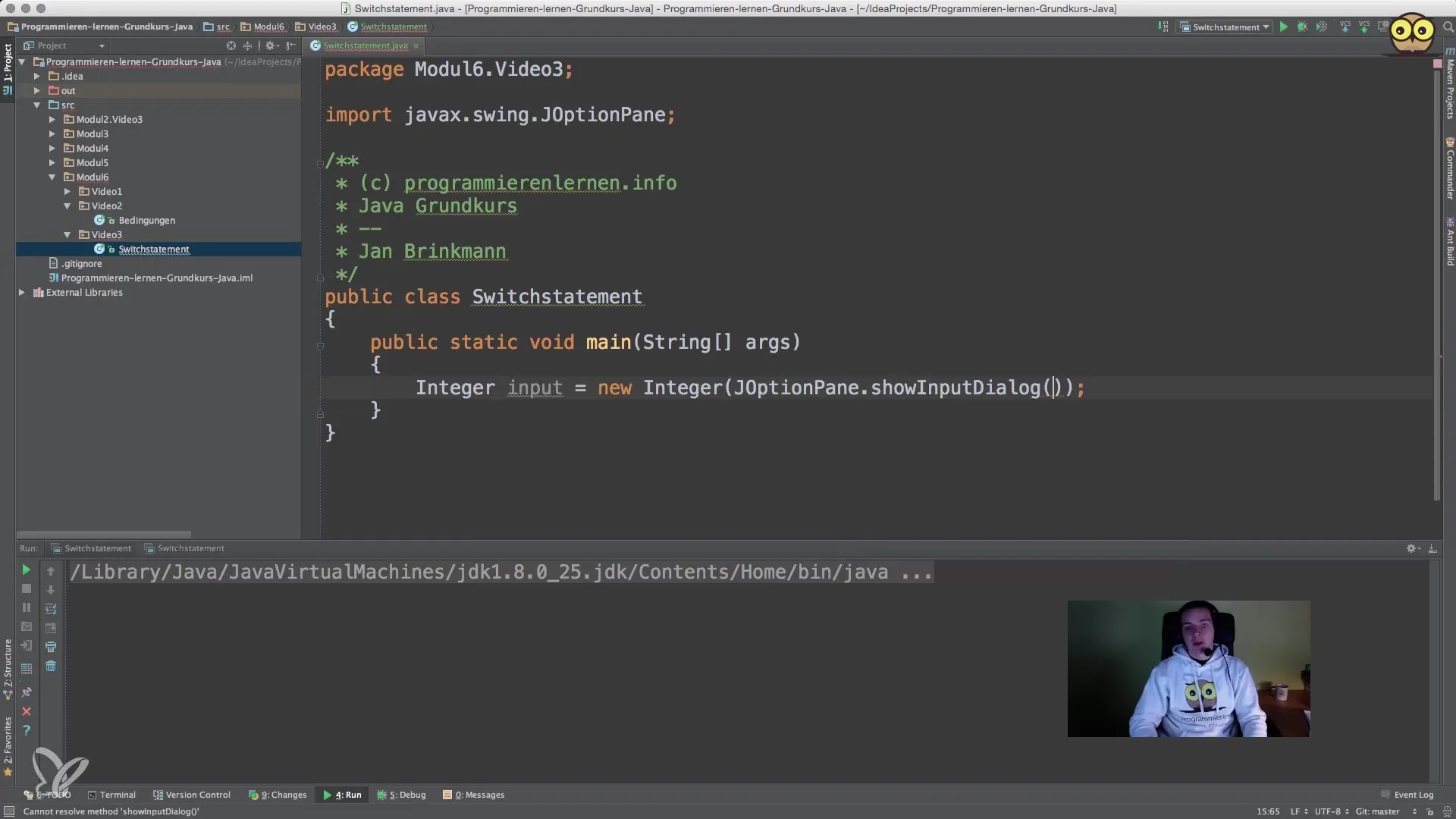
Task: Stop the running process in Run panel
Action: coord(26,588)
